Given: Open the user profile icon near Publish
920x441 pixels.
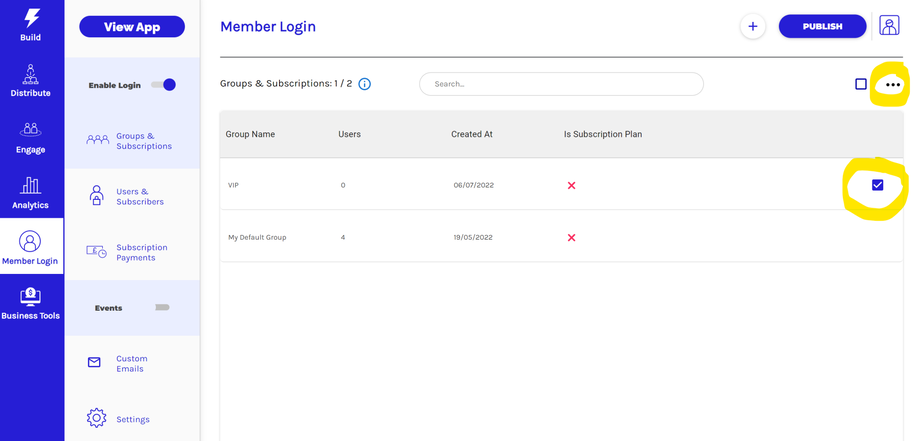Looking at the screenshot, I should pos(889,26).
